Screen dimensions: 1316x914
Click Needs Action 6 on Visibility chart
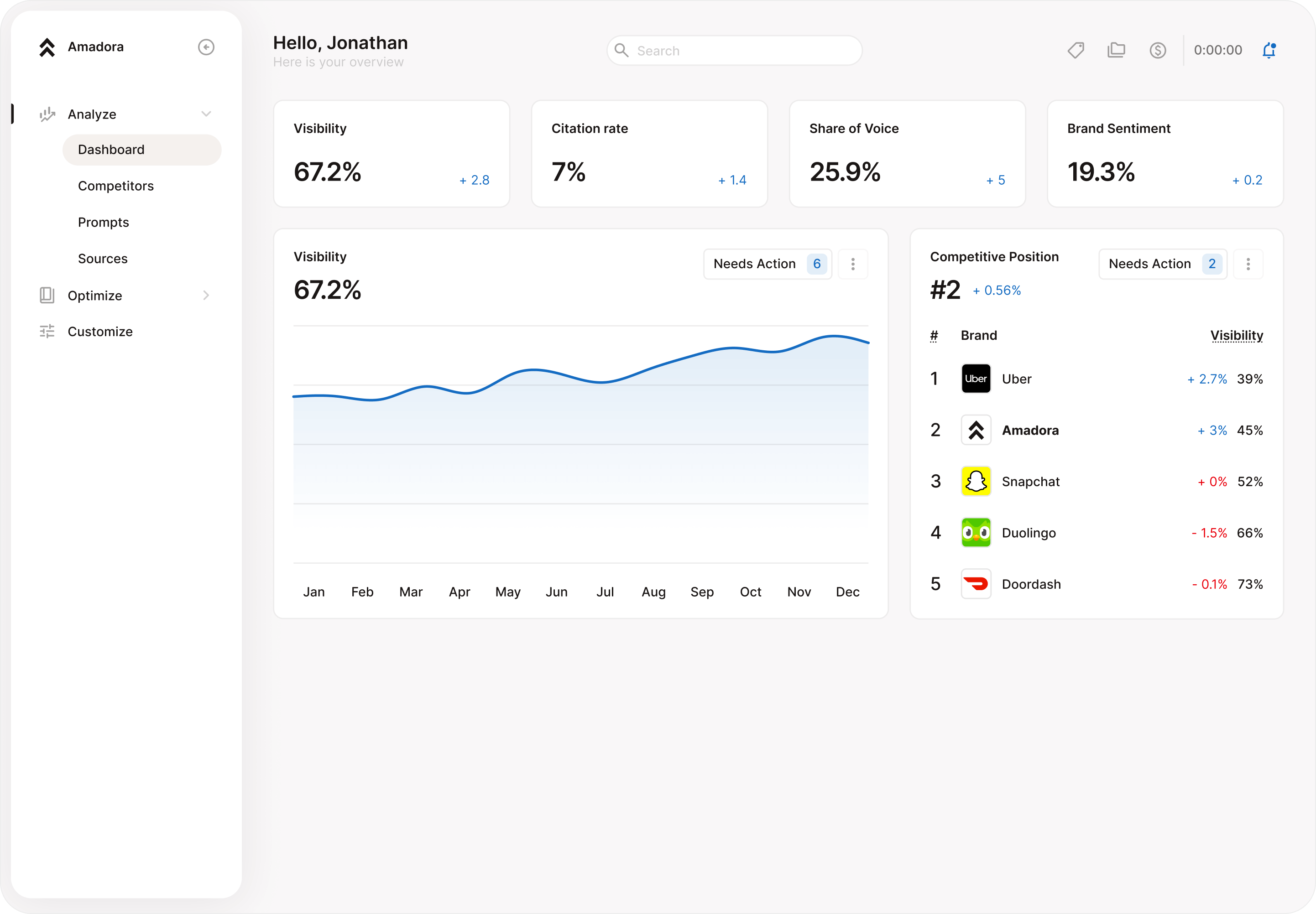coord(768,264)
